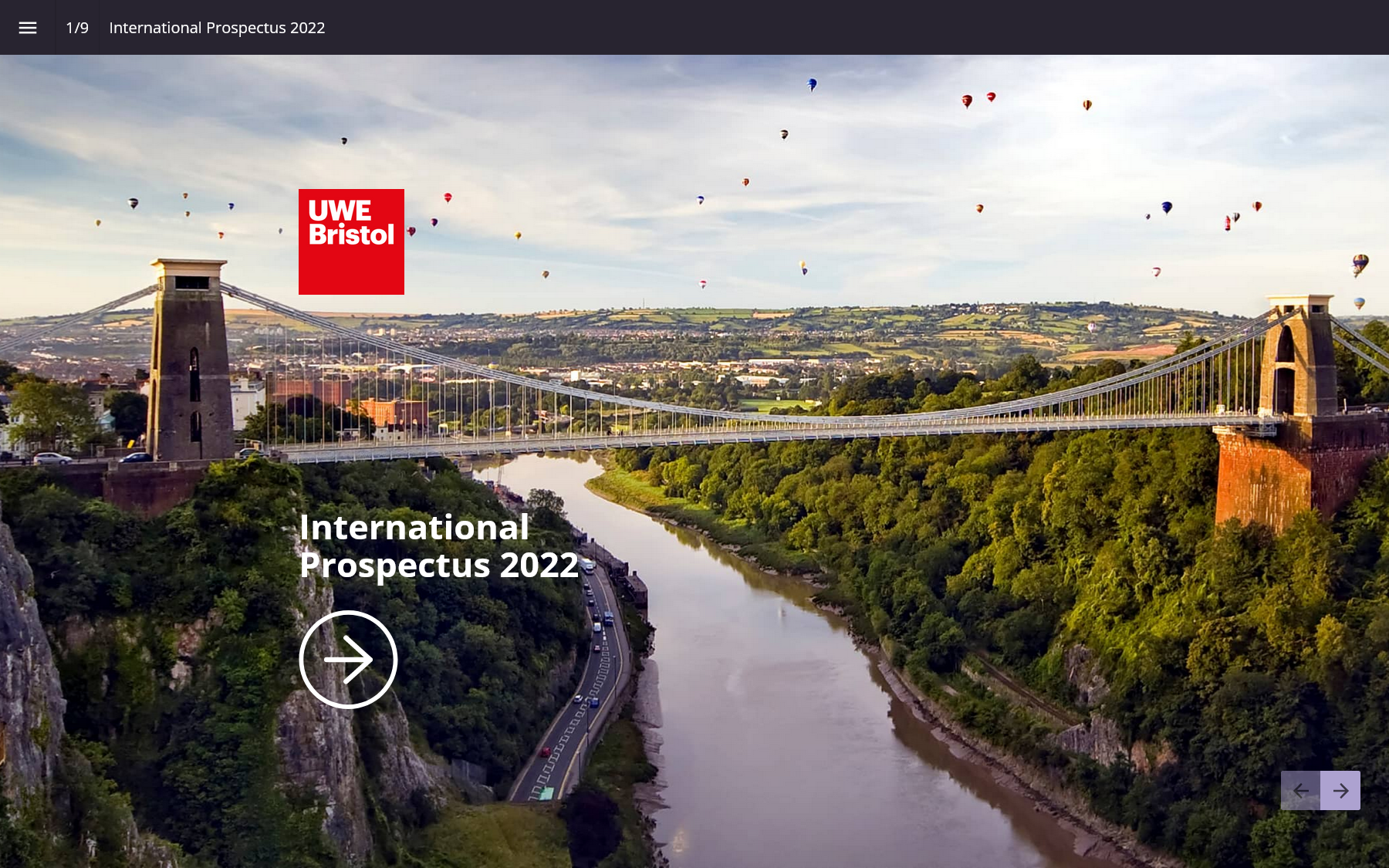The width and height of the screenshot is (1389, 868).
Task: Click the 1/9 page counter
Action: pos(77,28)
